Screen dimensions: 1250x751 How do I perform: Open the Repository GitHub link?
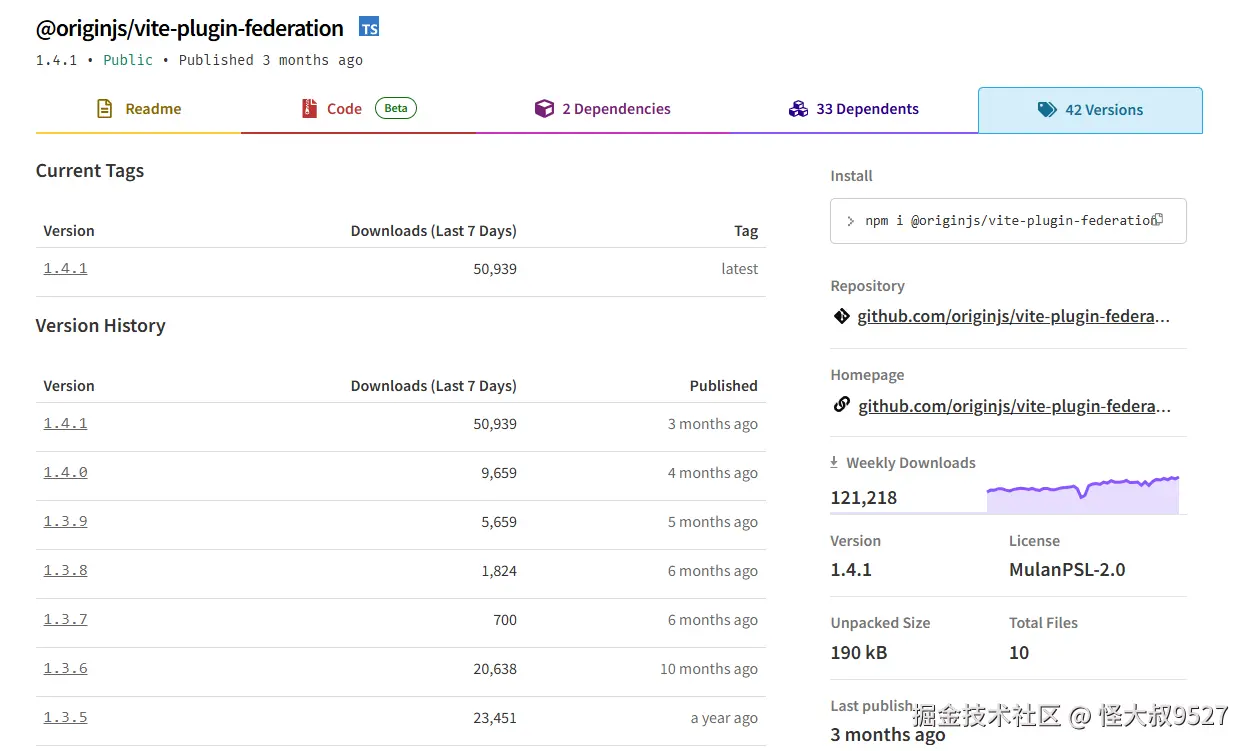1013,316
